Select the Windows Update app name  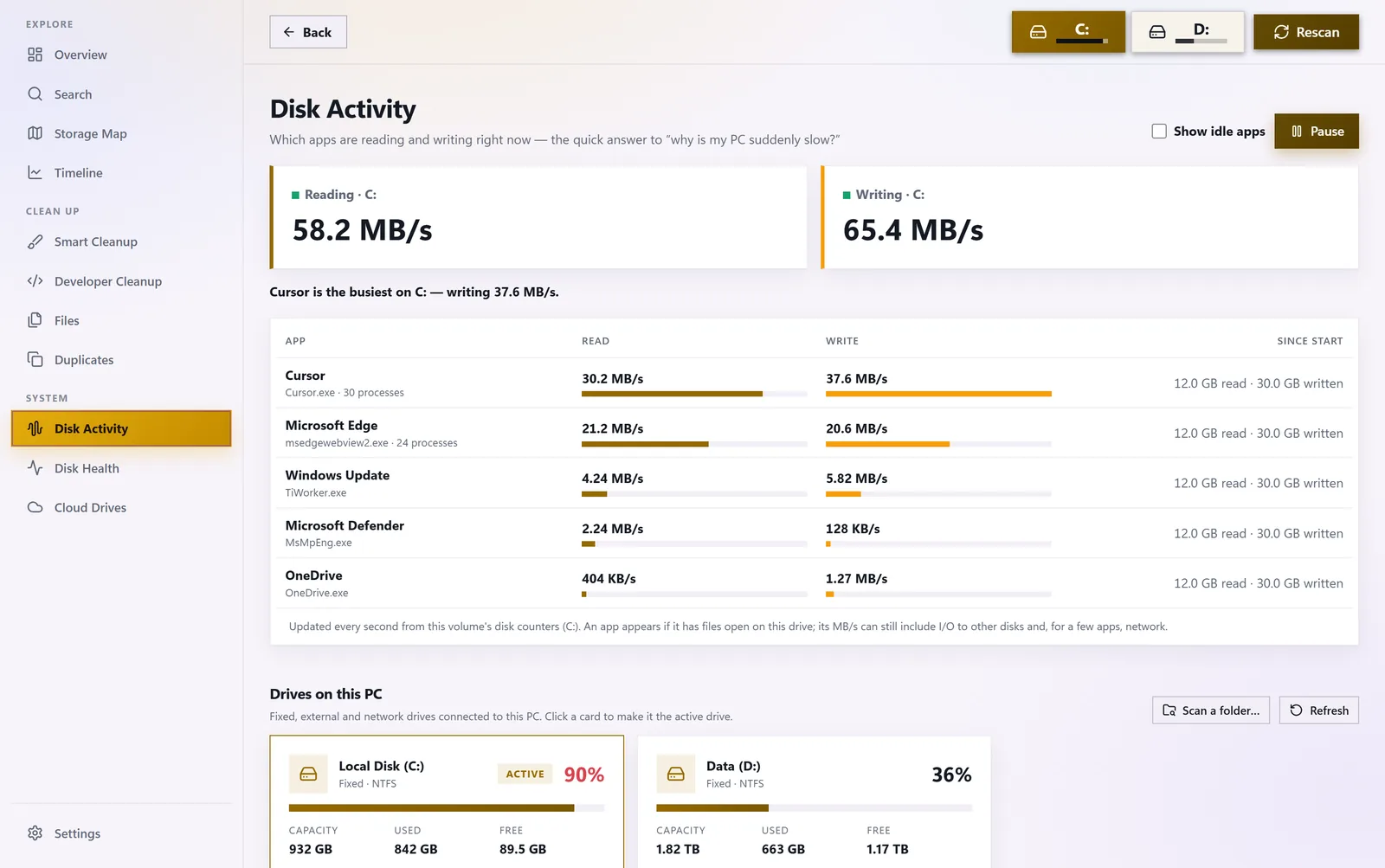[338, 475]
